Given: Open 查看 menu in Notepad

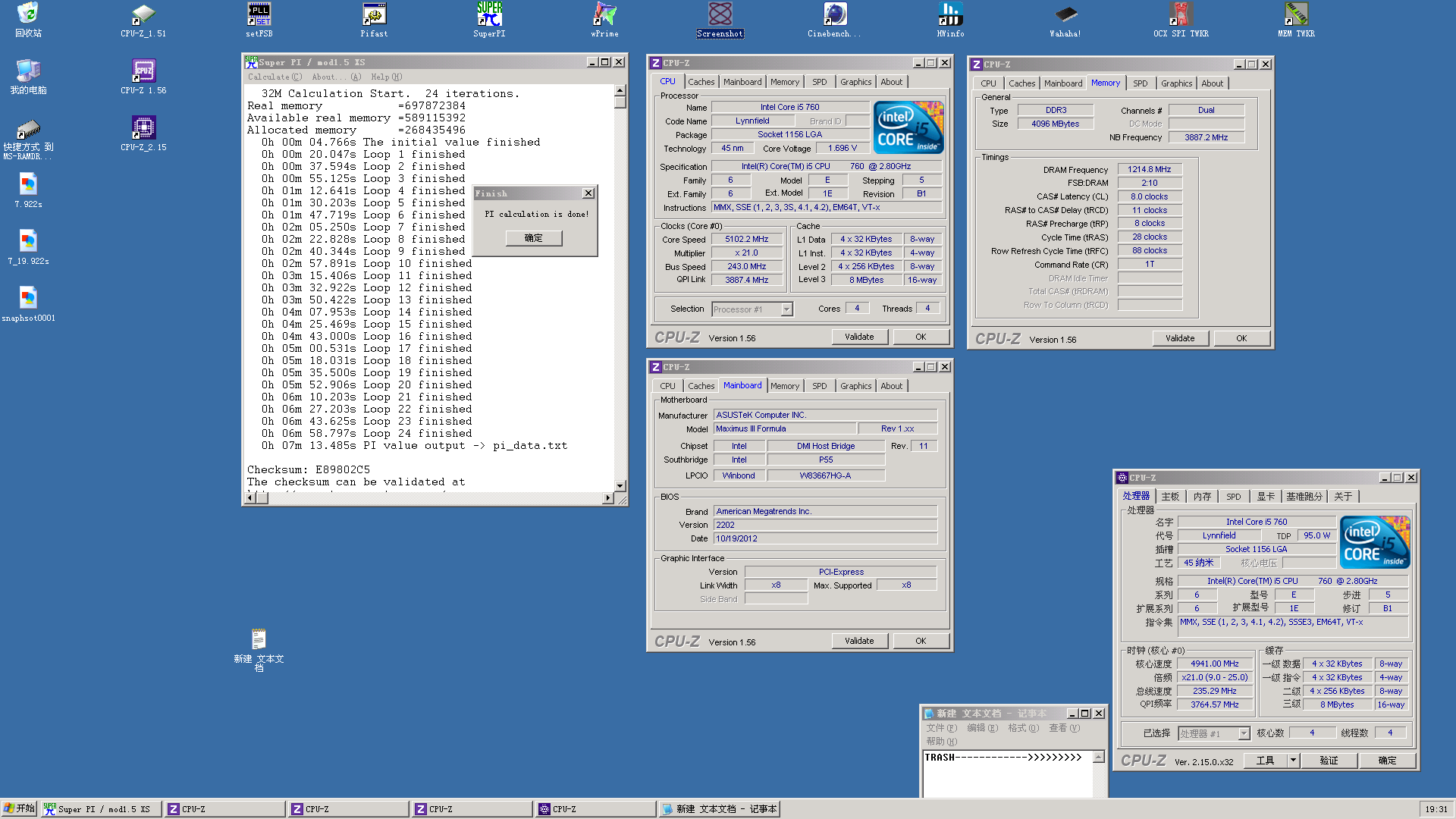Looking at the screenshot, I should click(1064, 728).
